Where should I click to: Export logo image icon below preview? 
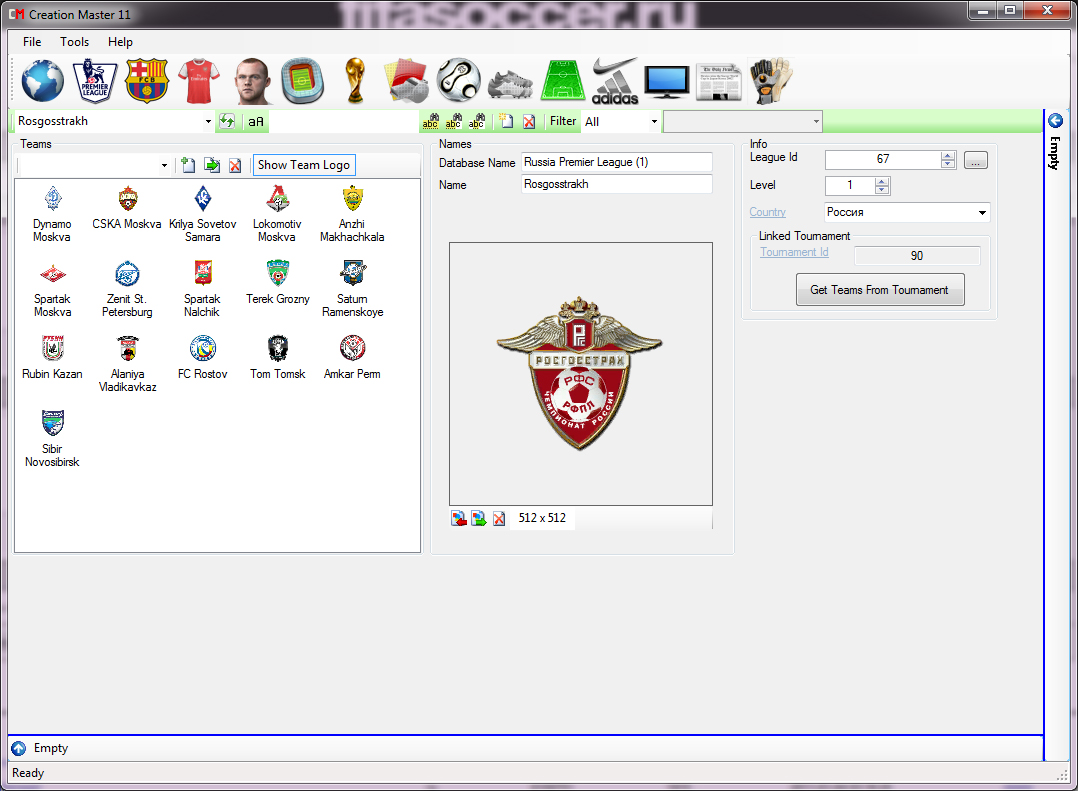478,518
